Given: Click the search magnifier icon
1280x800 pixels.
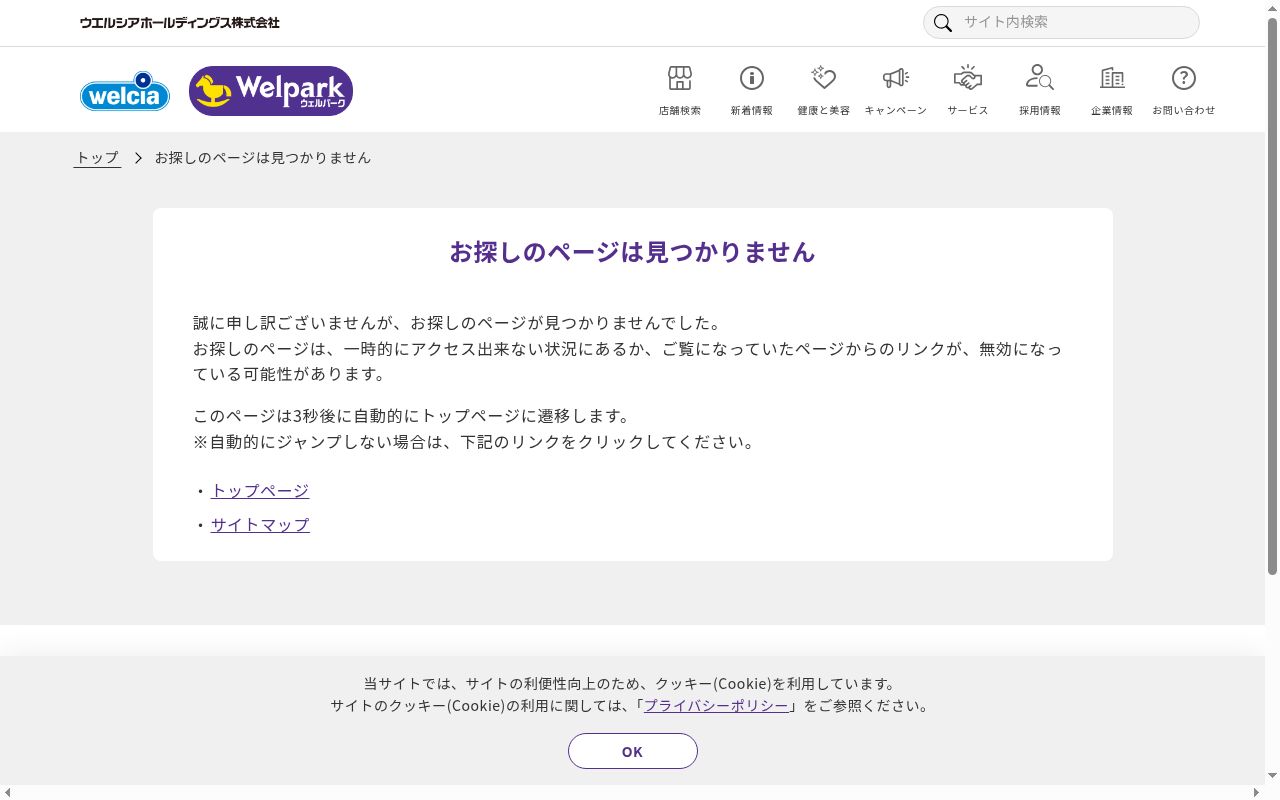Looking at the screenshot, I should click(x=942, y=23).
